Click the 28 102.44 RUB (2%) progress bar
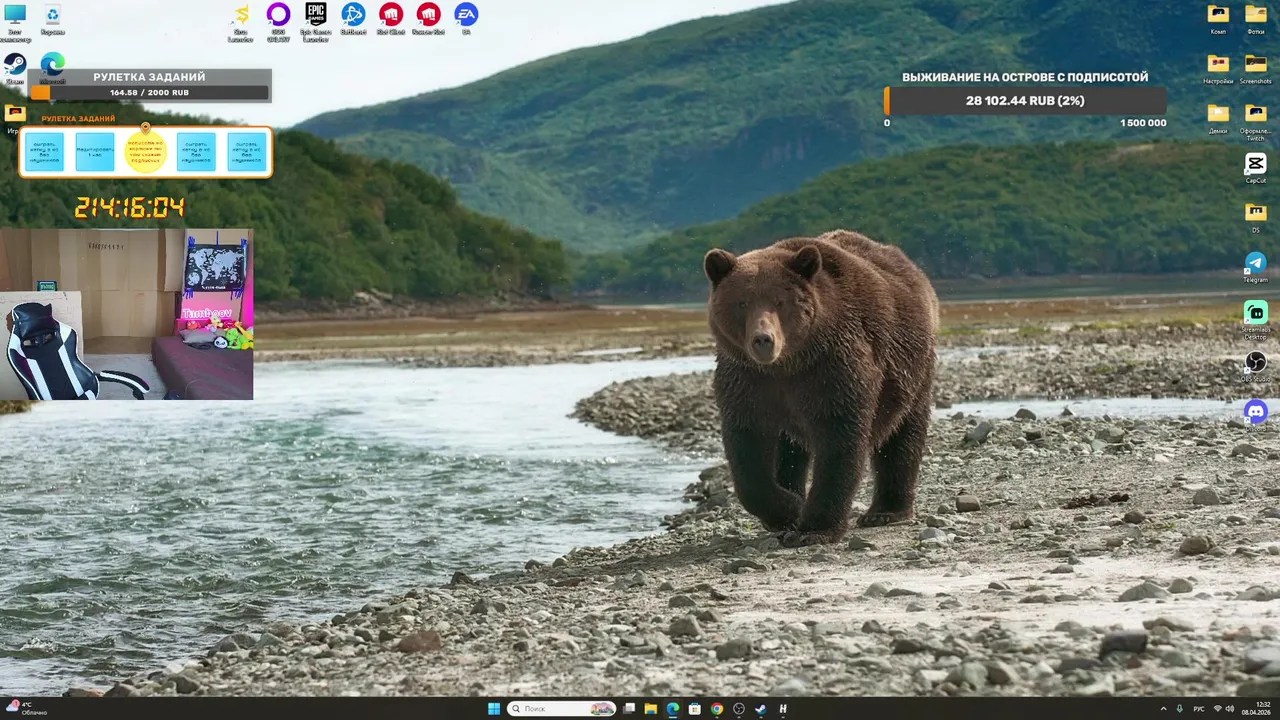The height and width of the screenshot is (720, 1280). click(1025, 101)
